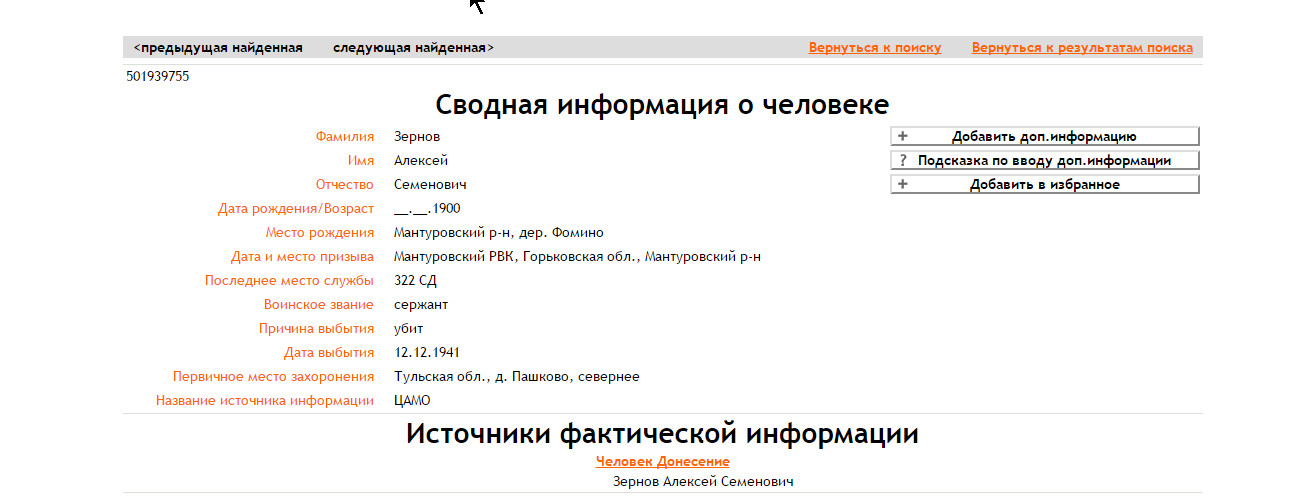Image resolution: width=1295 pixels, height=503 pixels.
Task: Select the Дата рождения/Возраст field label
Action: click(296, 209)
